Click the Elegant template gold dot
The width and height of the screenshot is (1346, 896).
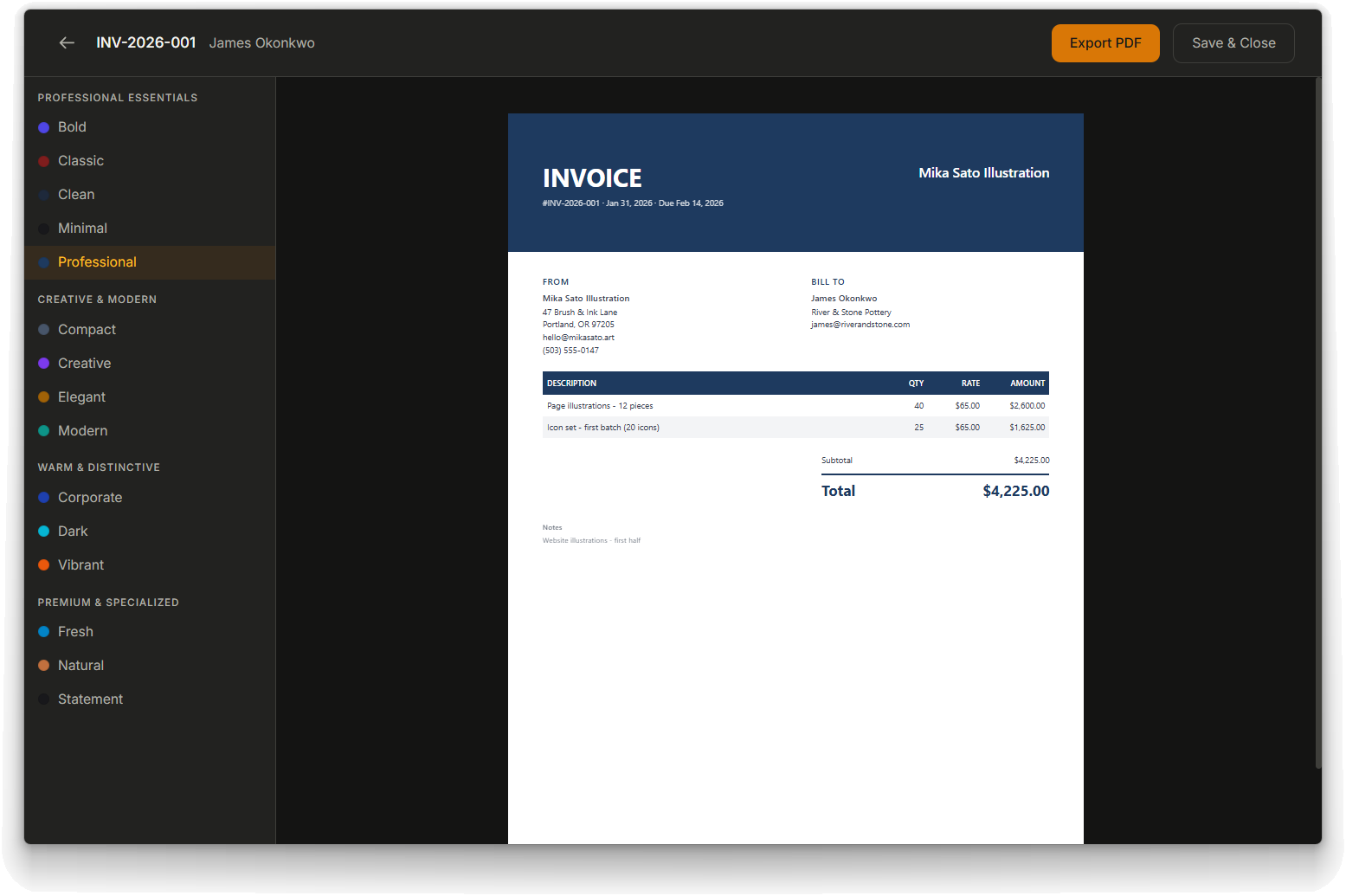(x=43, y=397)
